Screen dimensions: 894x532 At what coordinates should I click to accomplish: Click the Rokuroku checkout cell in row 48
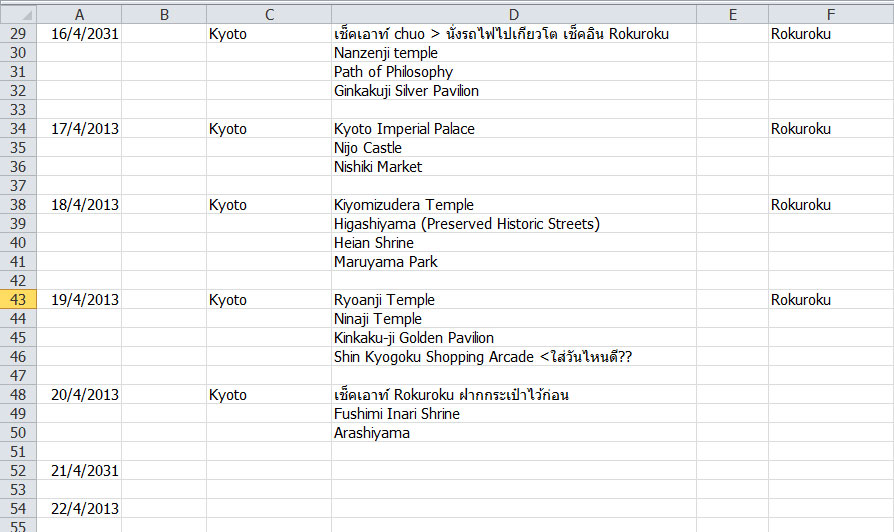(514, 395)
